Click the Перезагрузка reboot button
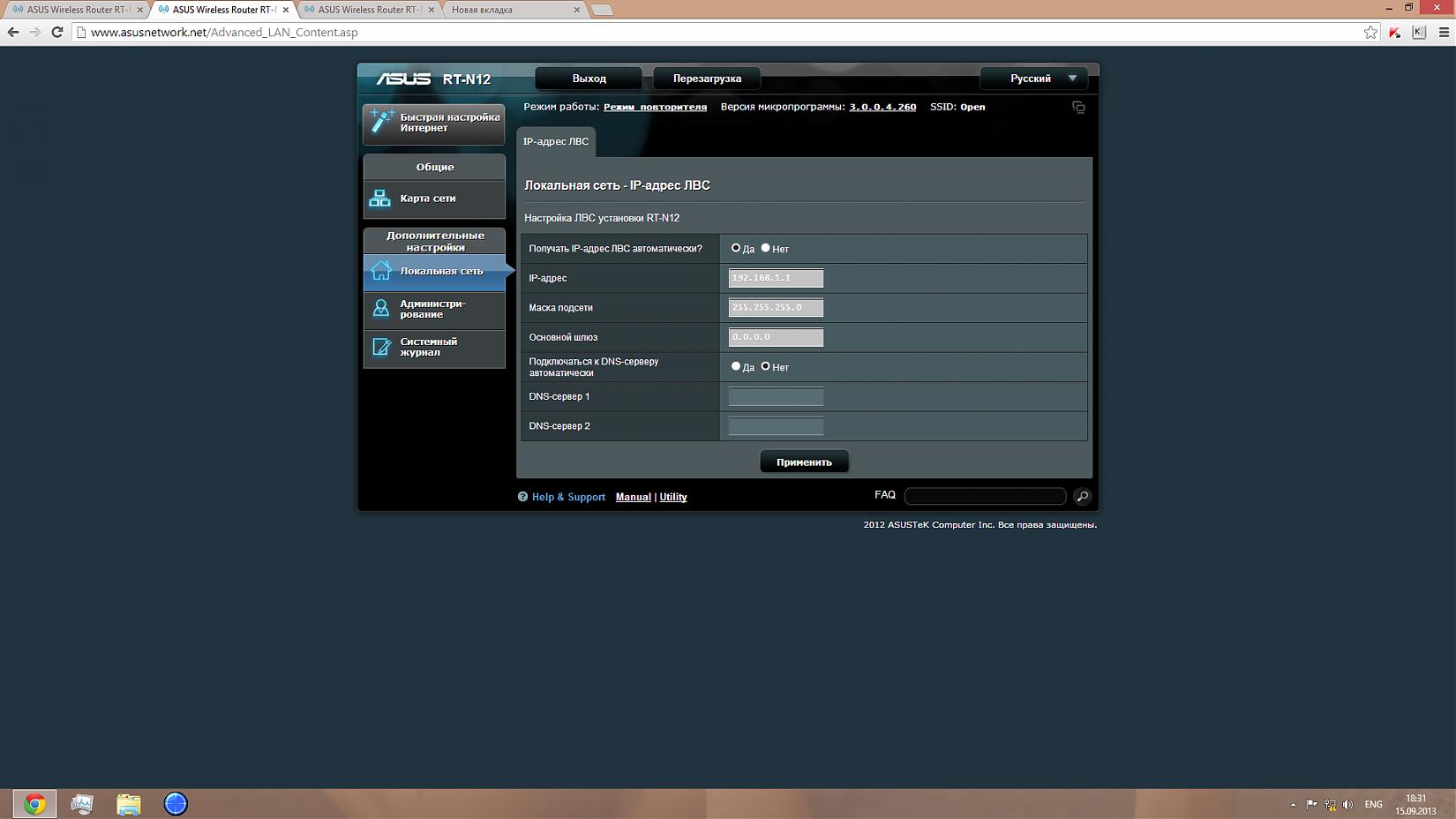 pos(707,79)
